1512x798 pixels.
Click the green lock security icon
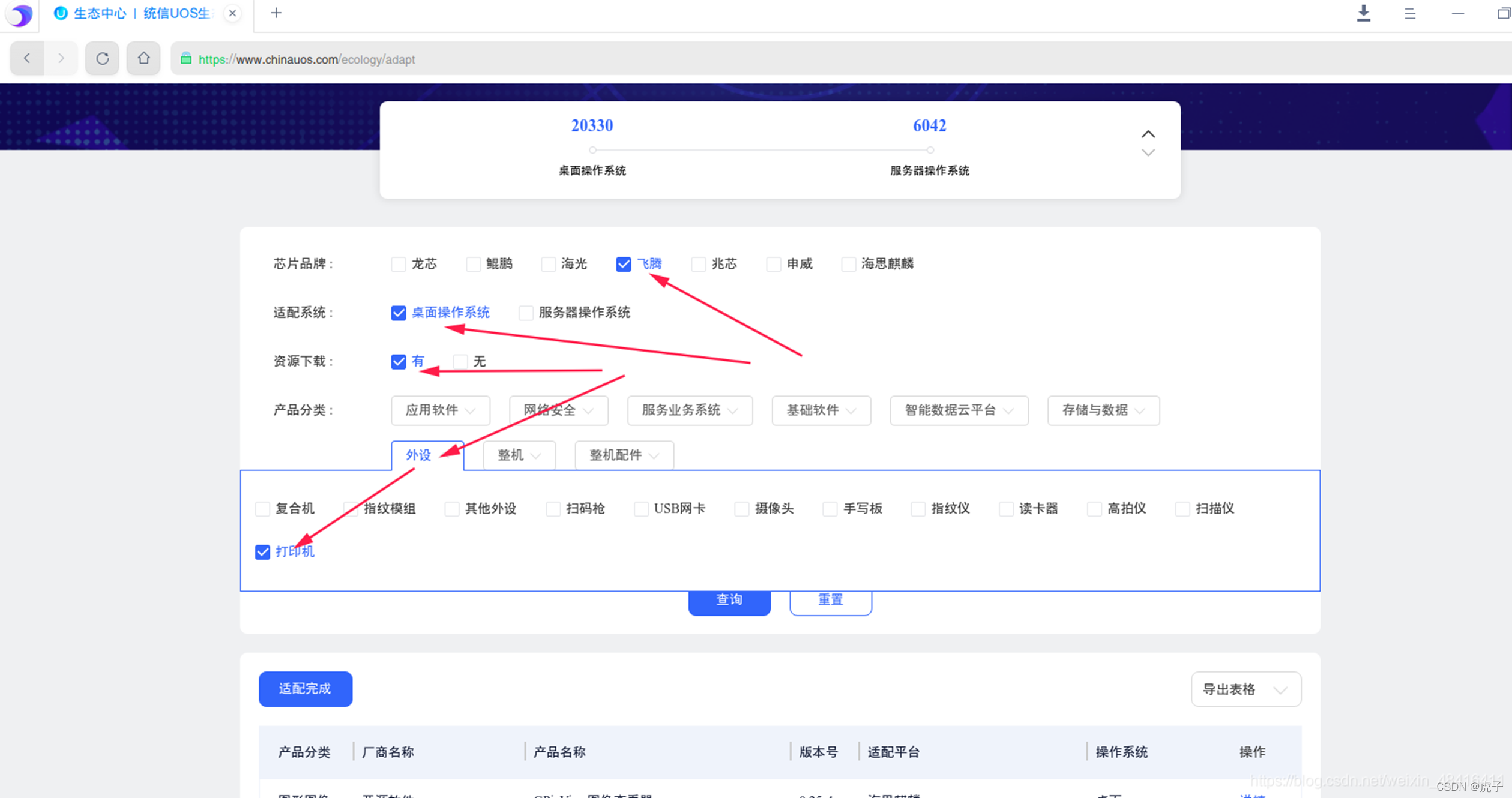(186, 59)
